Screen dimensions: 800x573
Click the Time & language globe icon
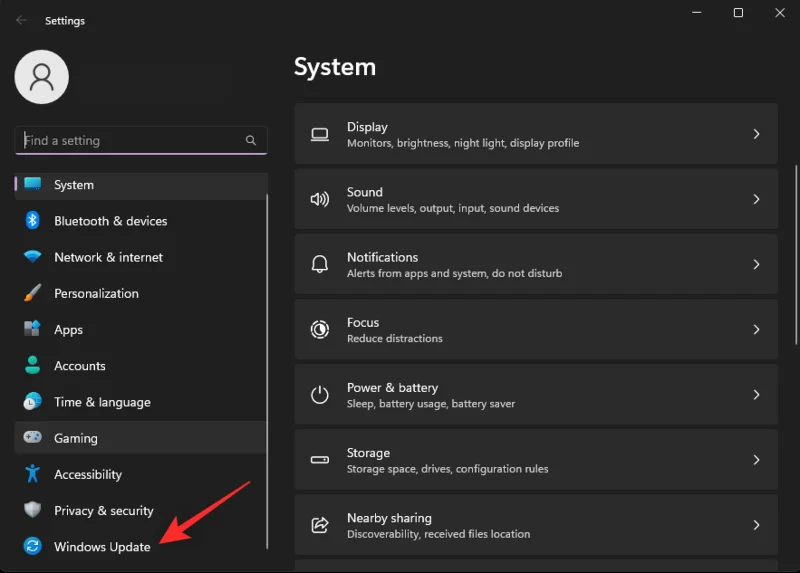pos(33,402)
